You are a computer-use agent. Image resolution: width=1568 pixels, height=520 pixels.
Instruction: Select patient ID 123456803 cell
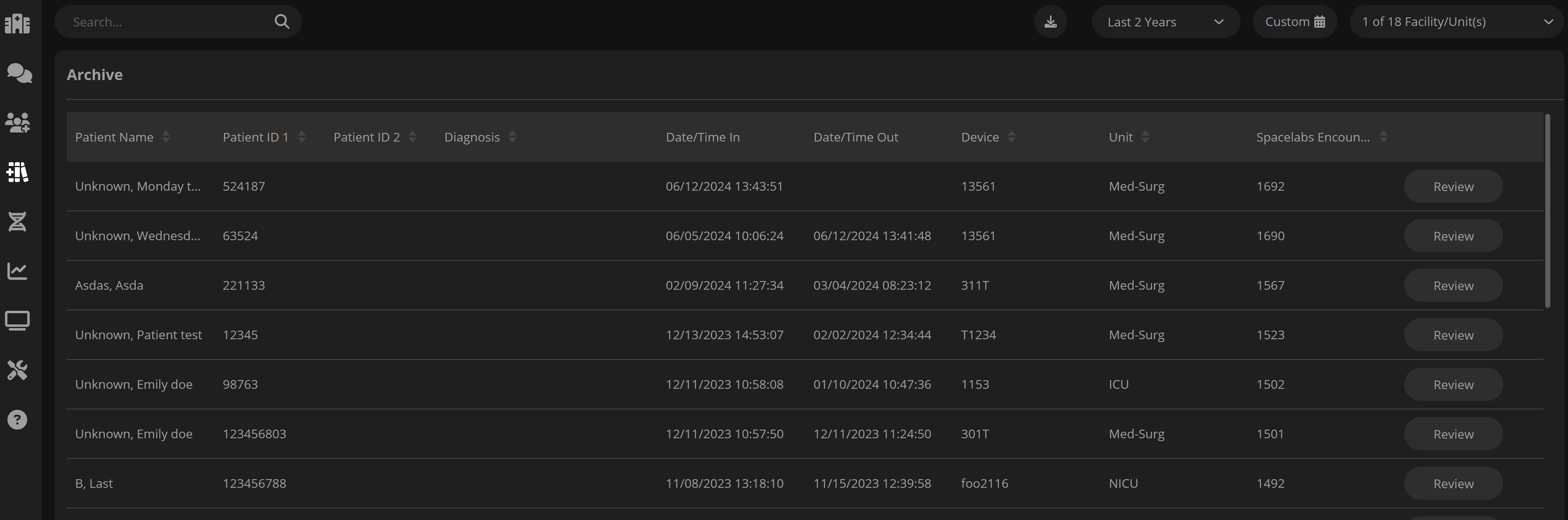coord(254,433)
